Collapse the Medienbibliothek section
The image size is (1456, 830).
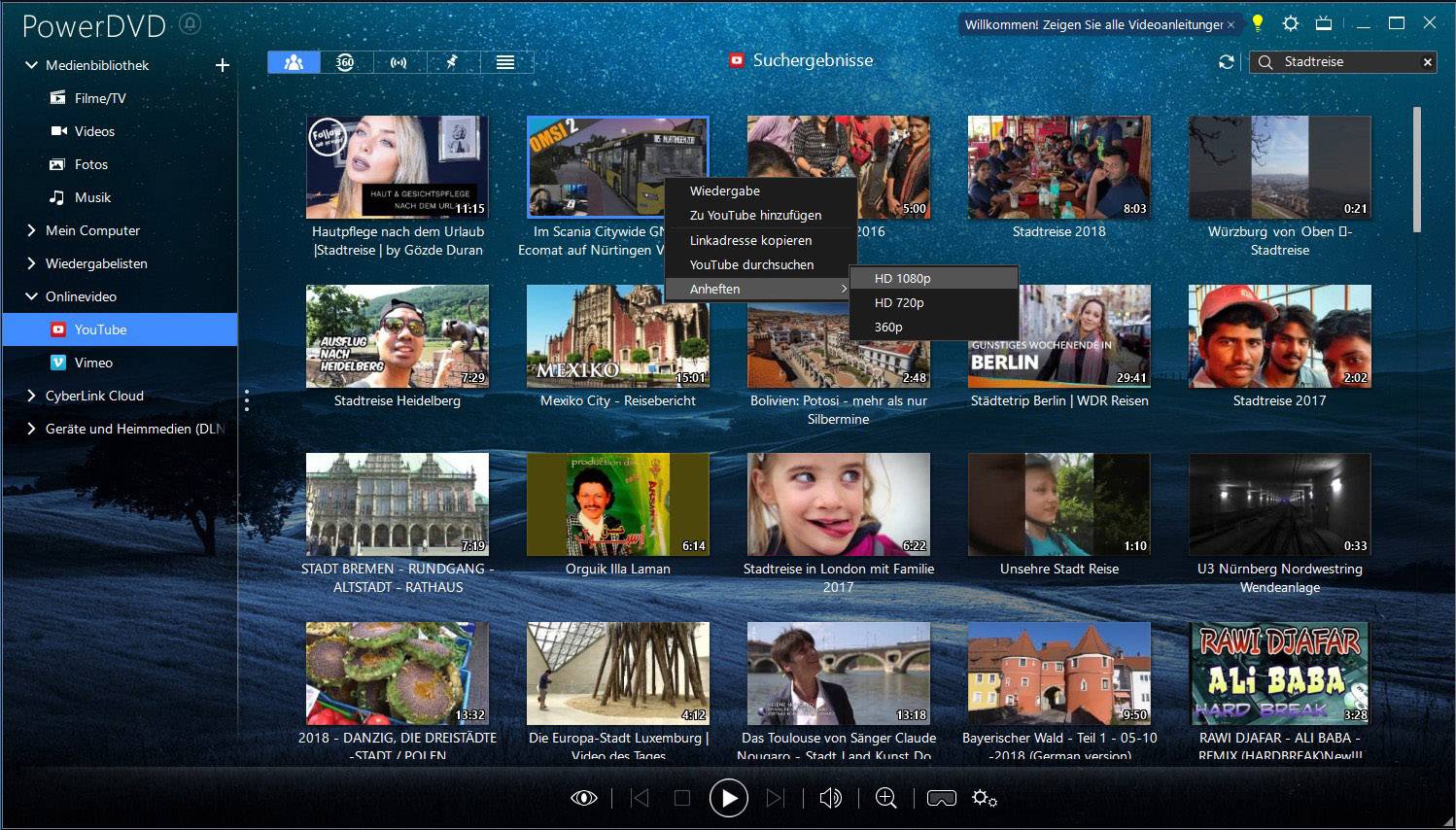click(30, 65)
